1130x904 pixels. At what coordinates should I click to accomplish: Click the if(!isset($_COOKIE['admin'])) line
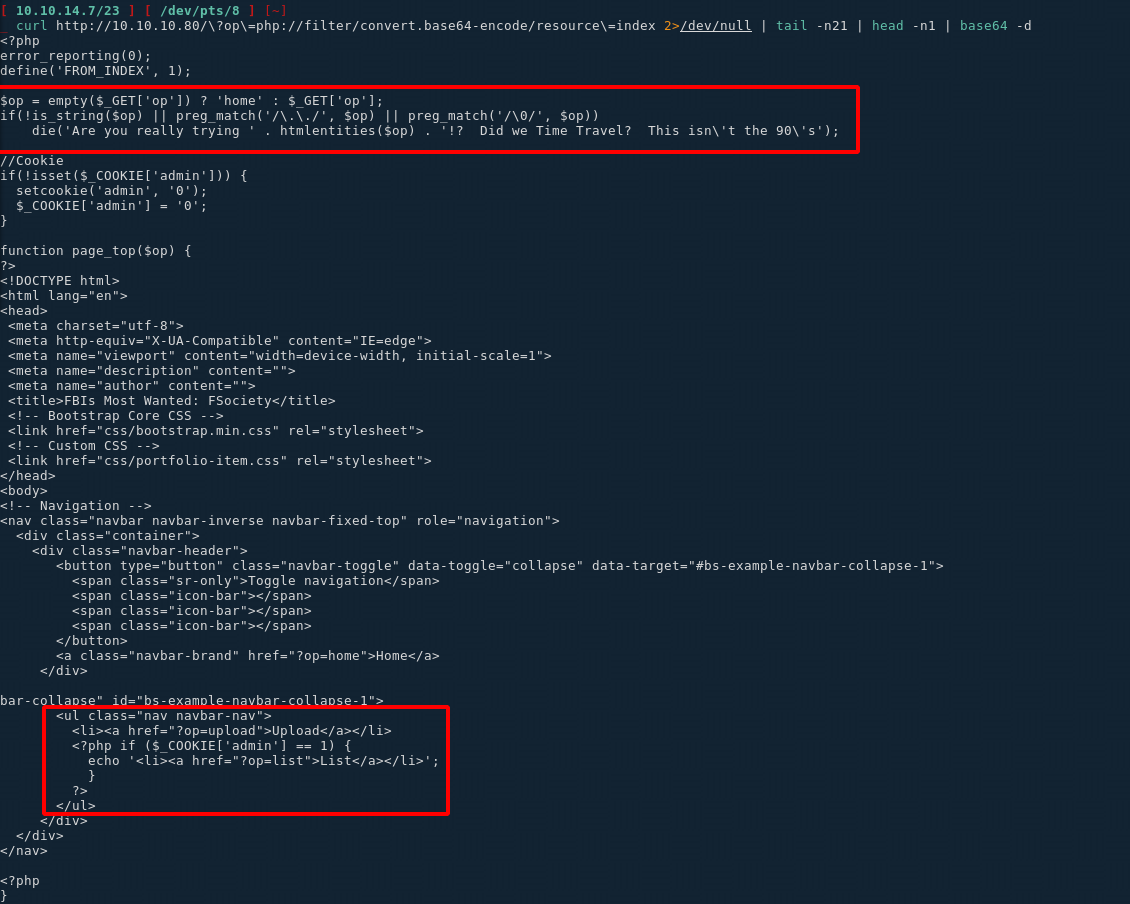pyautogui.click(x=124, y=176)
